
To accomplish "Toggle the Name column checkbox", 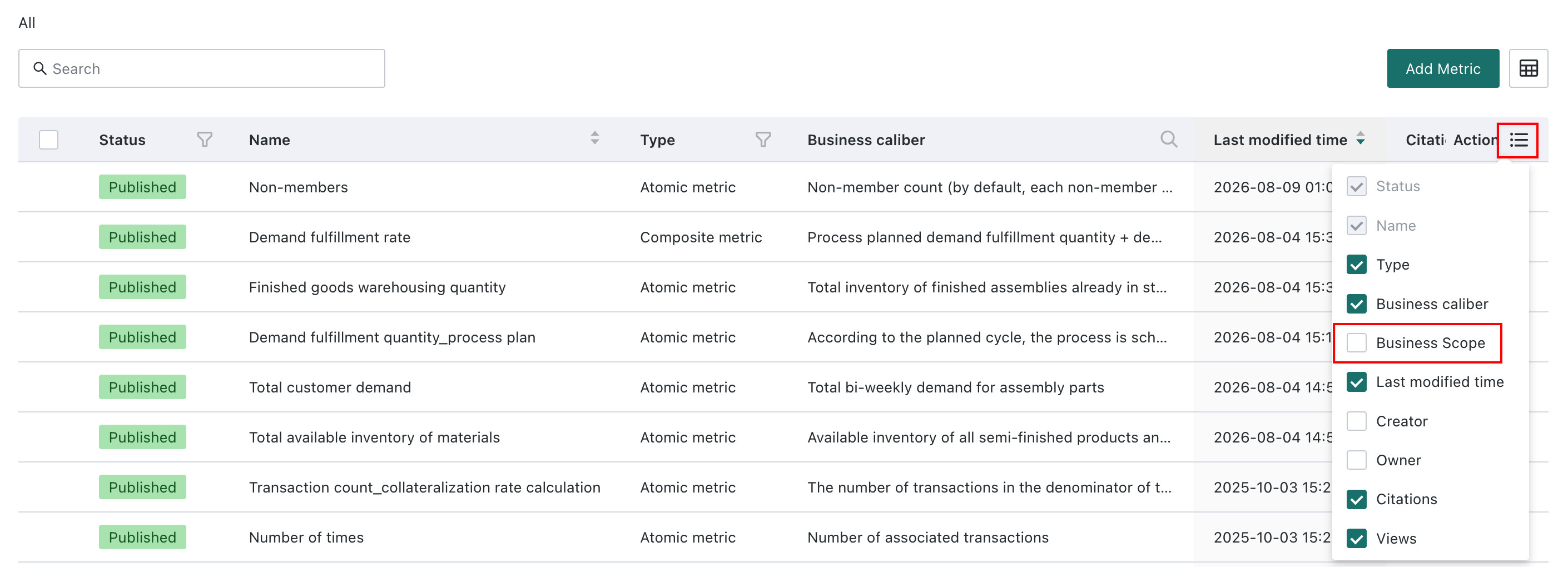I will pyautogui.click(x=1356, y=226).
